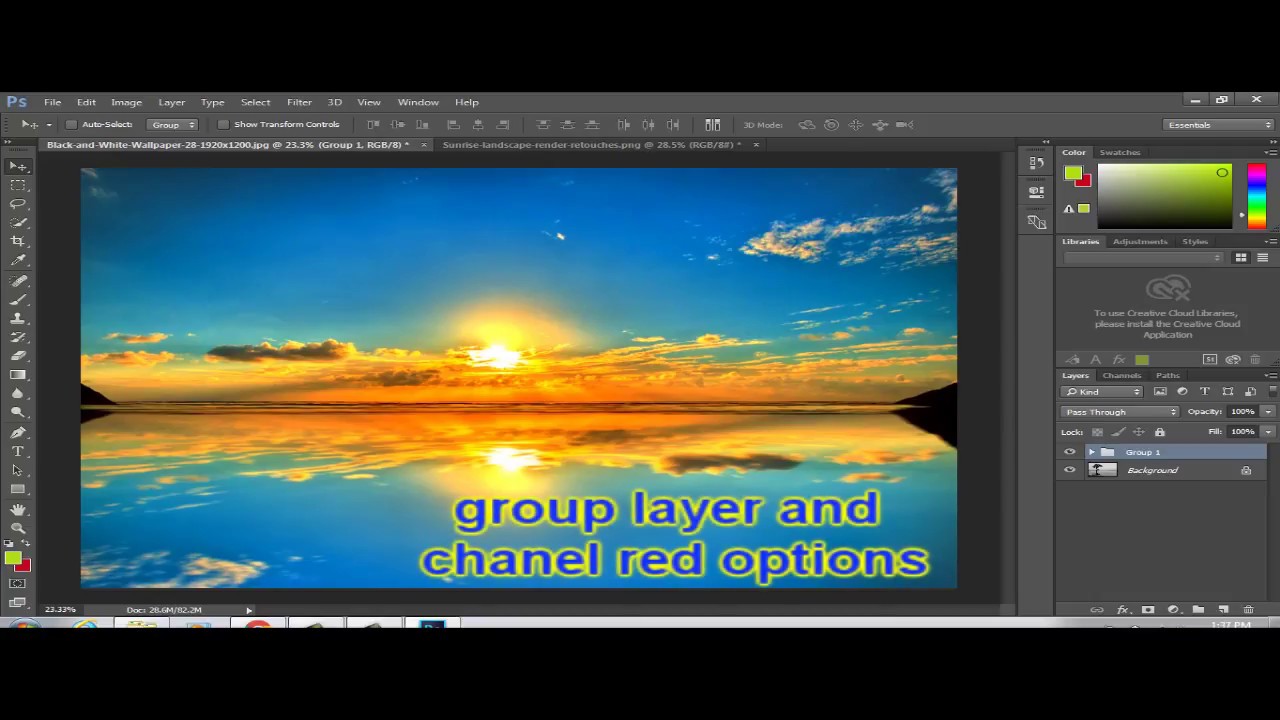Click the link layers icon

tap(1097, 610)
